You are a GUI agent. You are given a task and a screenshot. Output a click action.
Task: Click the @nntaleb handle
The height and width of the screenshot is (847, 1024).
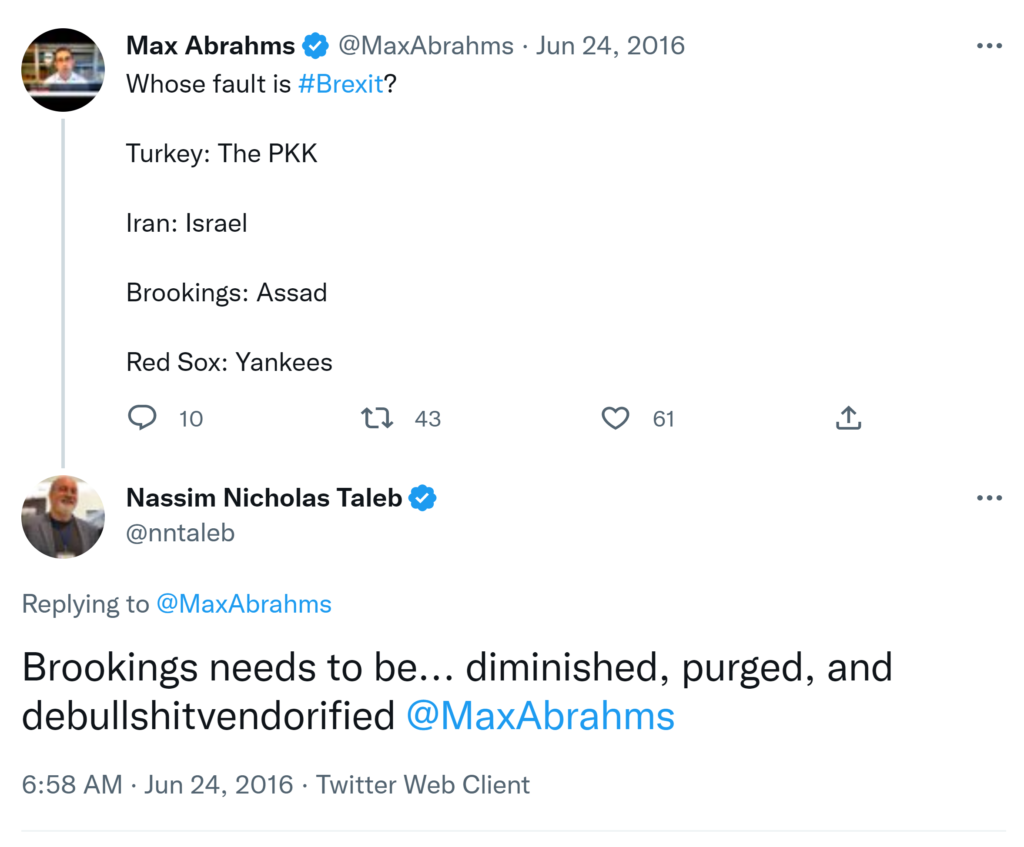180,533
